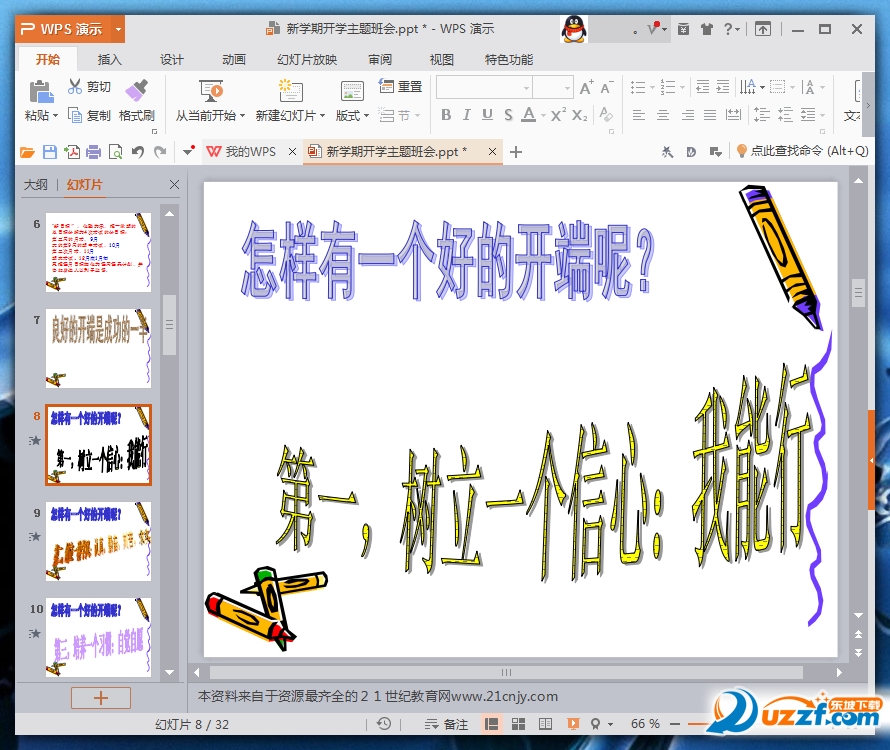This screenshot has height=750, width=890.
Task: Add slide with plus button below thumbnails
Action: [x=100, y=698]
